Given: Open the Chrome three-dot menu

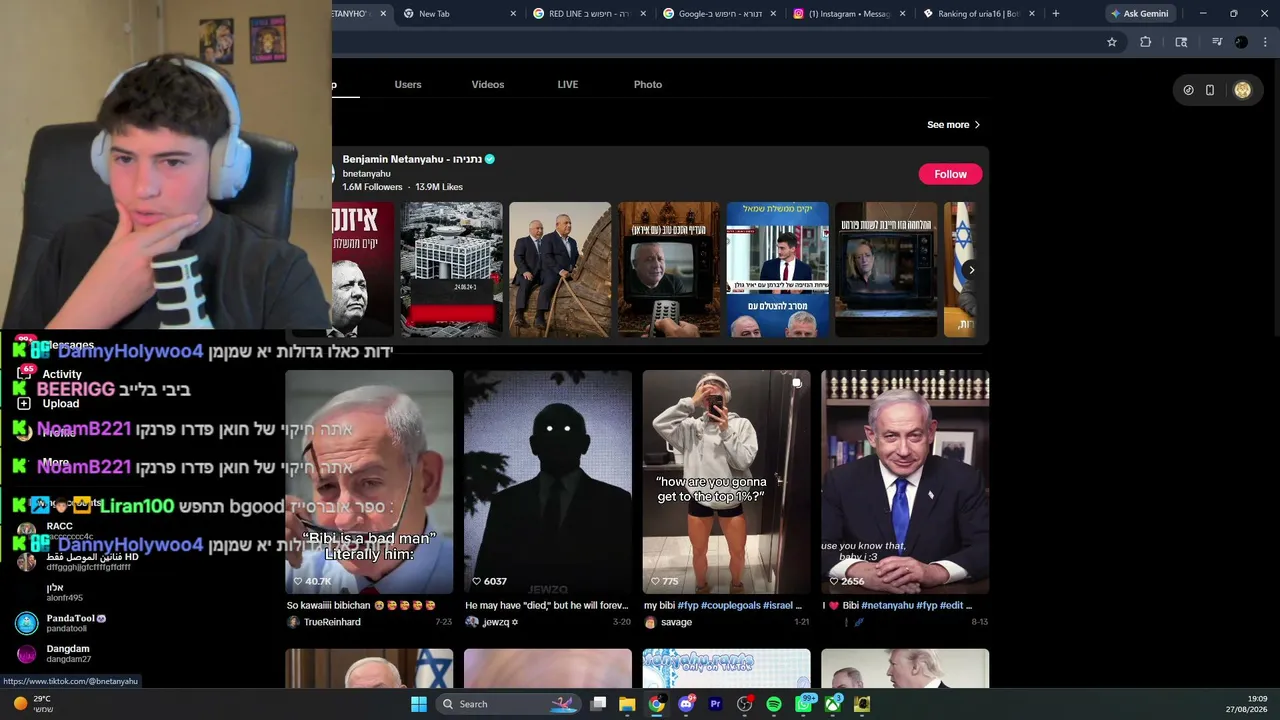Looking at the screenshot, I should [1265, 42].
